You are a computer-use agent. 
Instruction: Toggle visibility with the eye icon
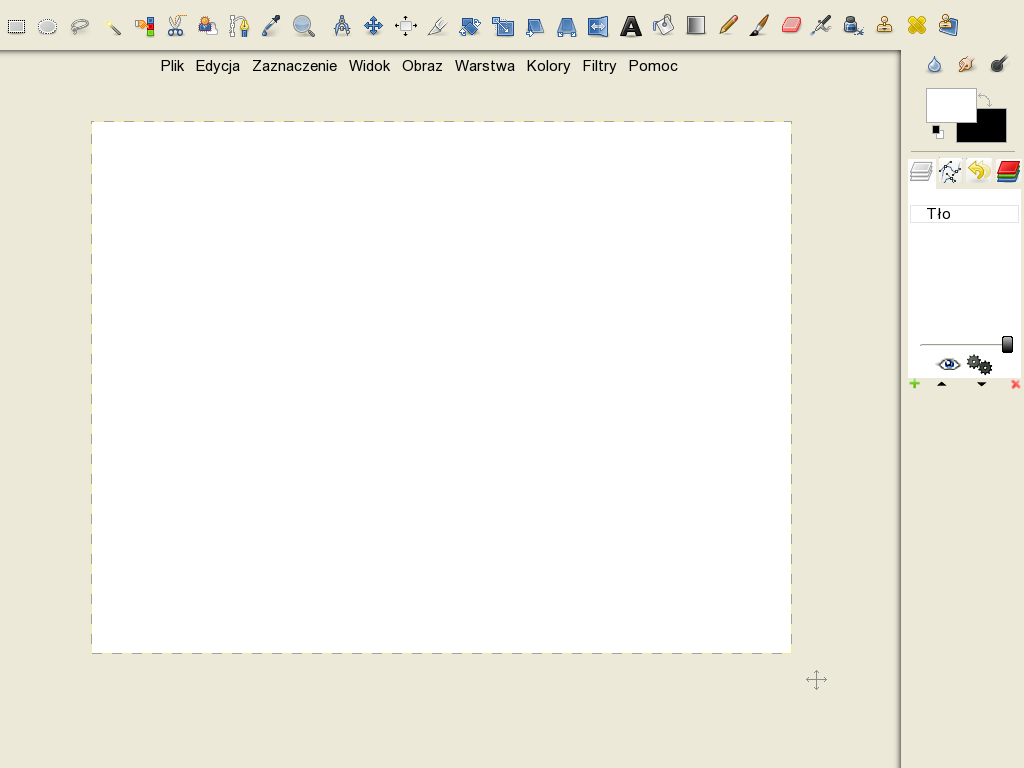pos(948,364)
